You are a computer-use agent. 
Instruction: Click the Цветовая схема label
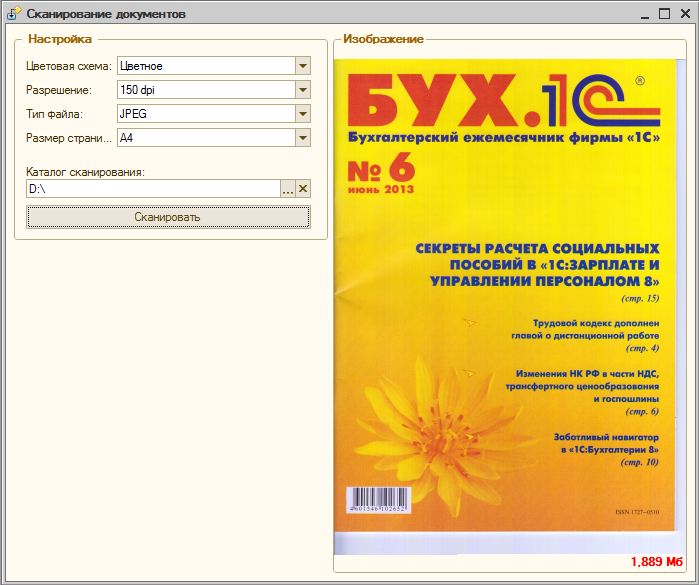pyautogui.click(x=69, y=66)
